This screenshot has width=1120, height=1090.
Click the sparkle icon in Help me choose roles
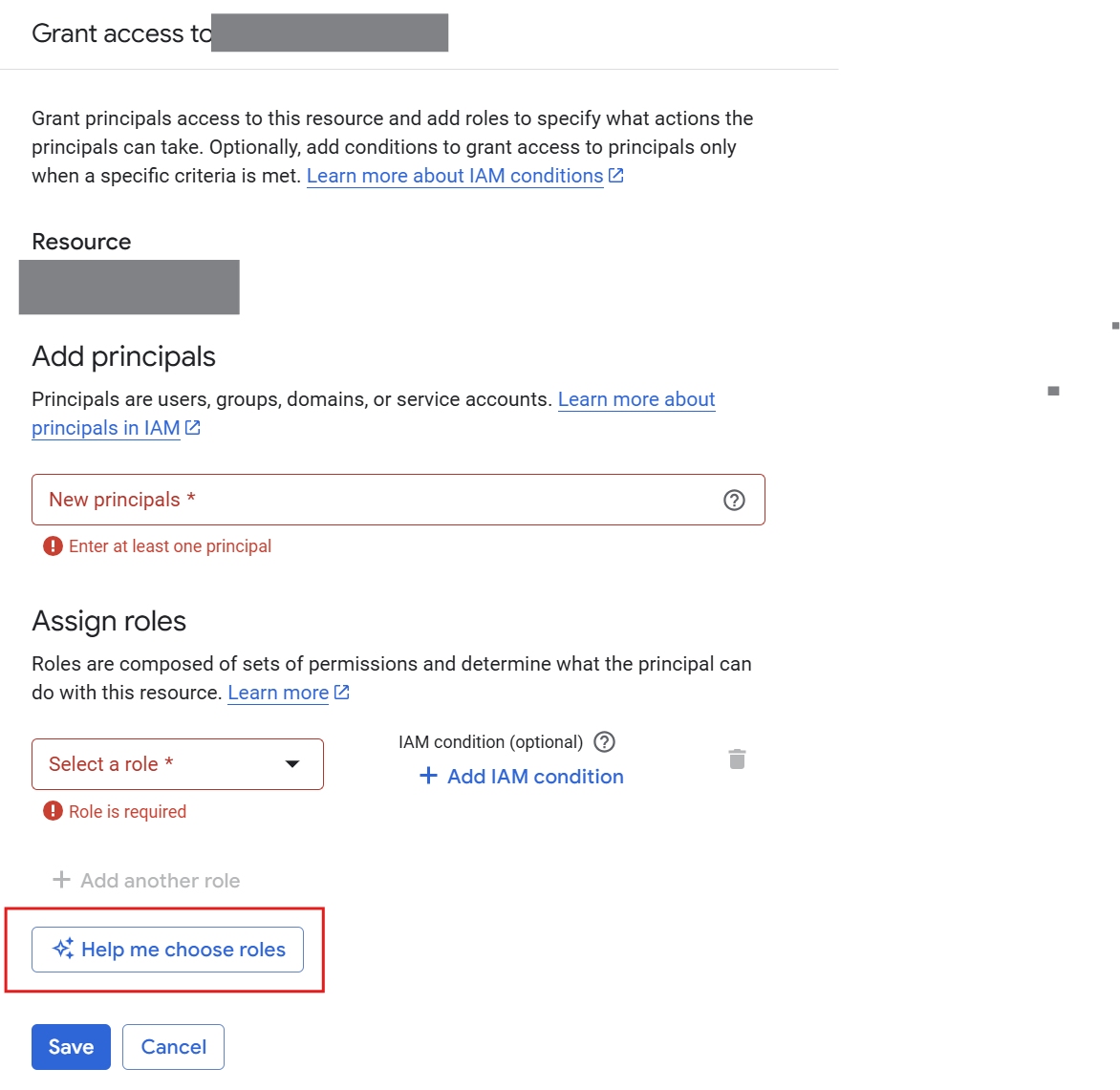point(63,949)
